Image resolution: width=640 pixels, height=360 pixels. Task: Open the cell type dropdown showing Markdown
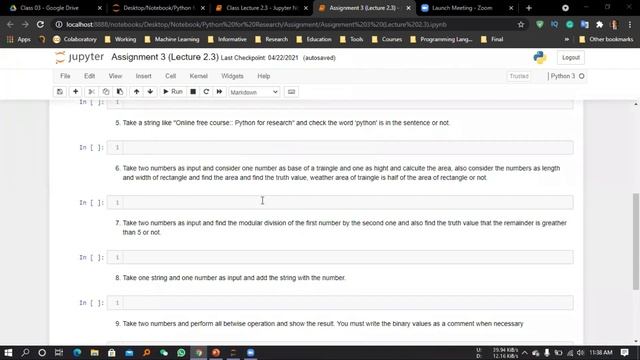(x=254, y=92)
